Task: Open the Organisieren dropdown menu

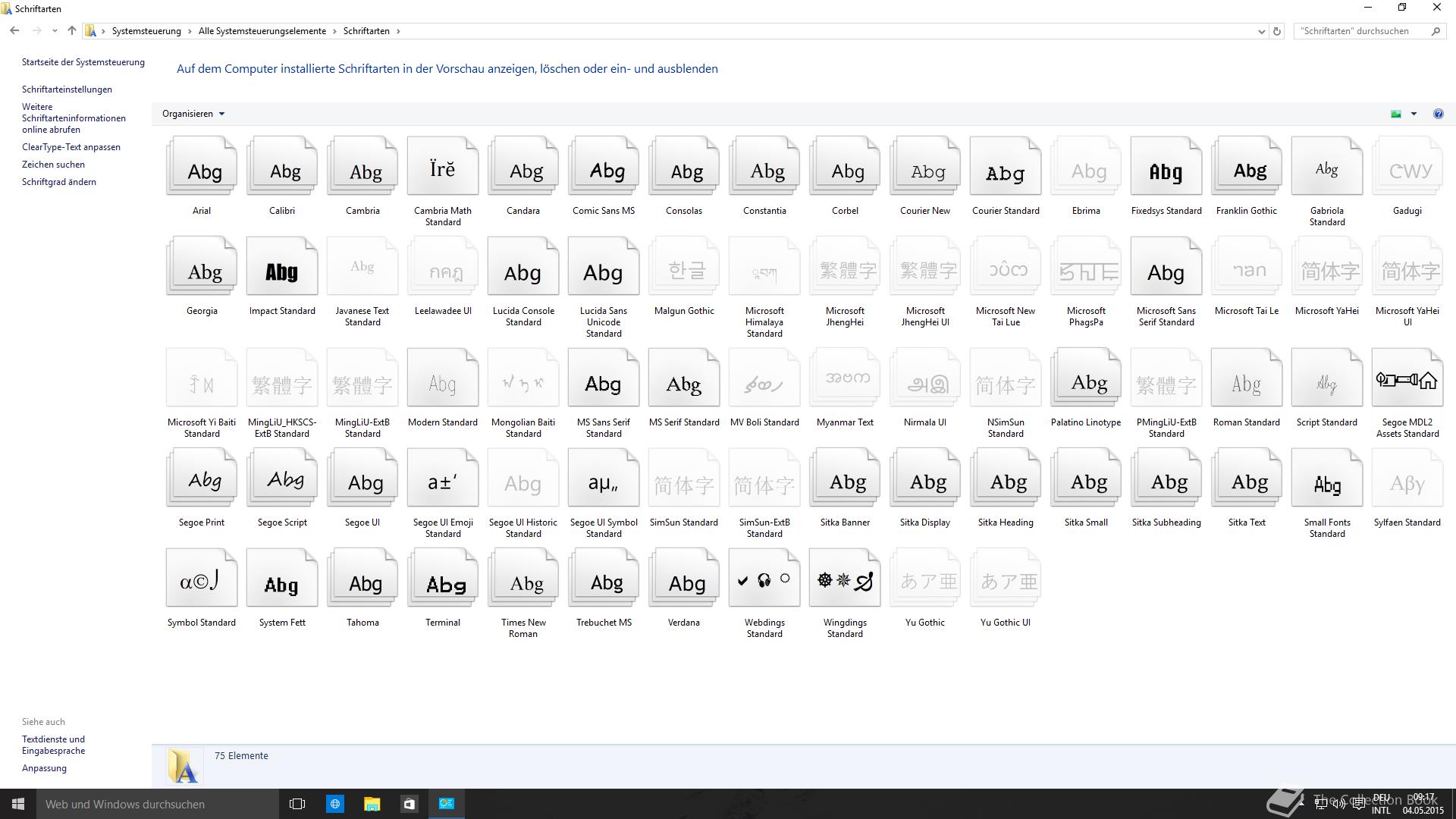Action: tap(193, 114)
